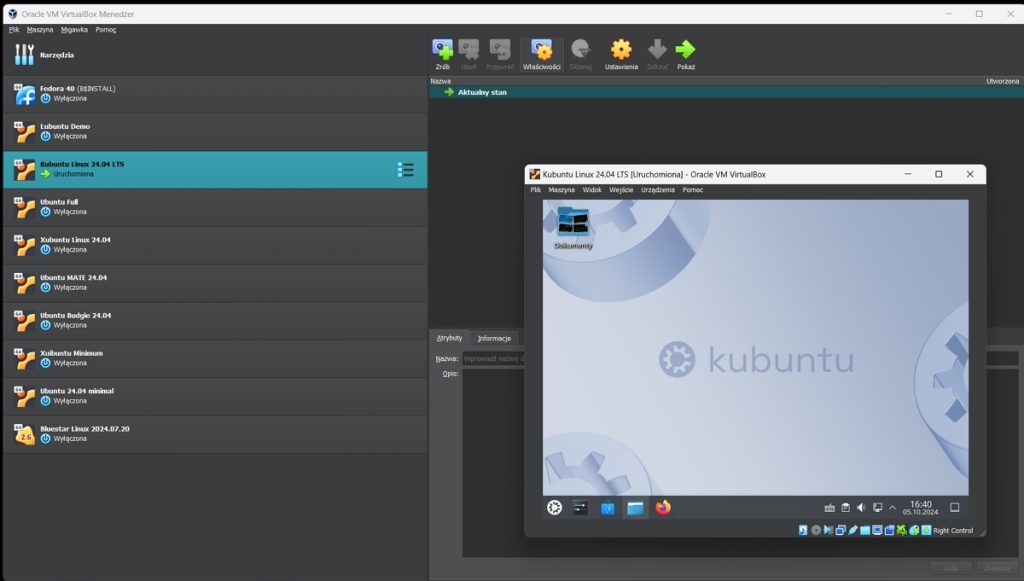
Task: Open Firefox in the Kubuntu taskbar
Action: pyautogui.click(x=663, y=508)
